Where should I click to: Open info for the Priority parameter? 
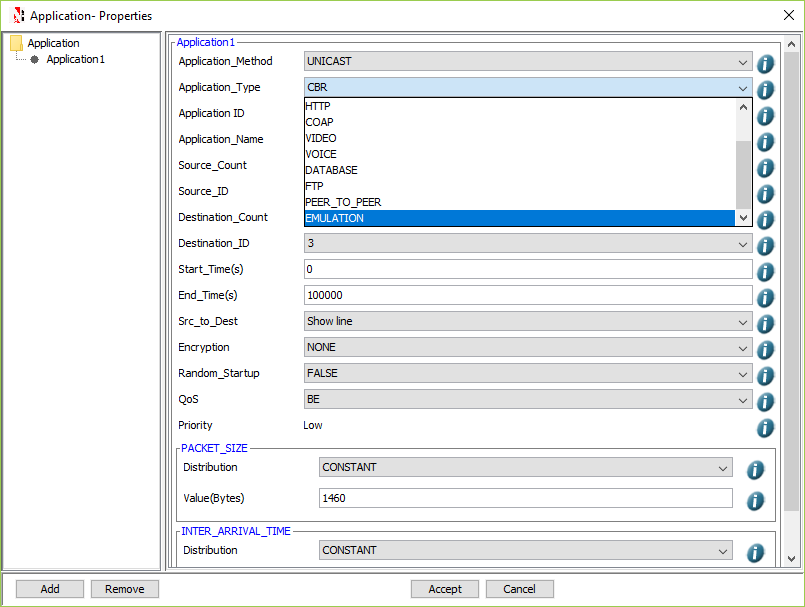765,427
